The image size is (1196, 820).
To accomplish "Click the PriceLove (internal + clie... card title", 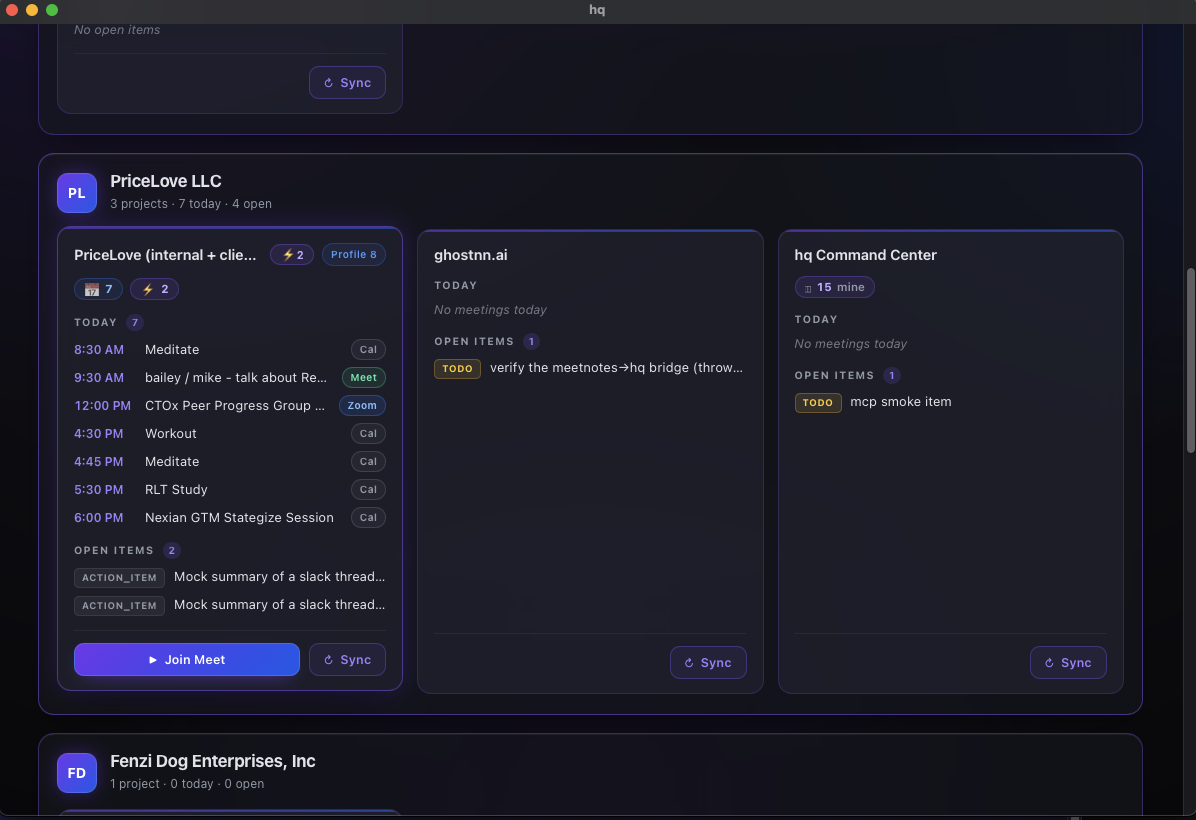I will (166, 255).
